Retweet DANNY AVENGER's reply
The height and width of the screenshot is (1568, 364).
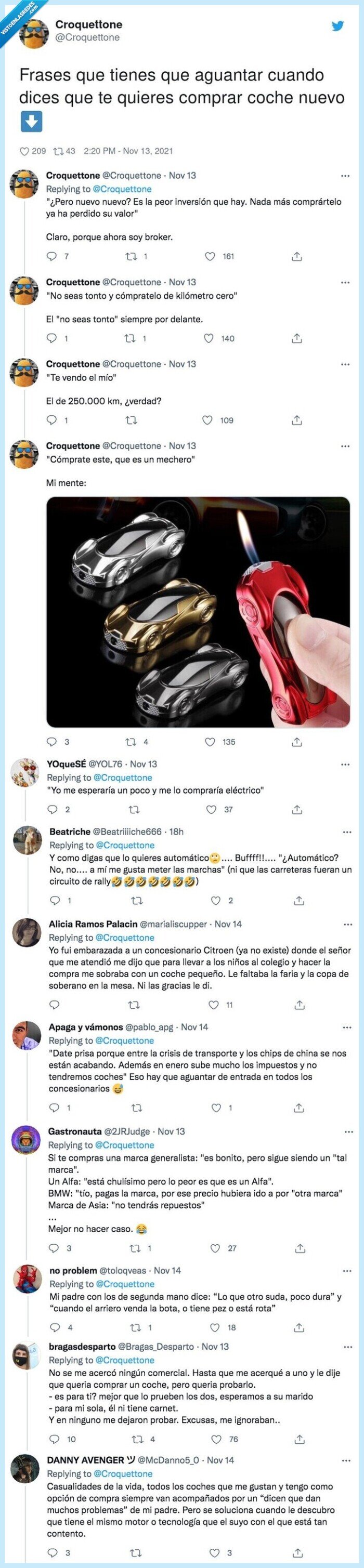136,1552
